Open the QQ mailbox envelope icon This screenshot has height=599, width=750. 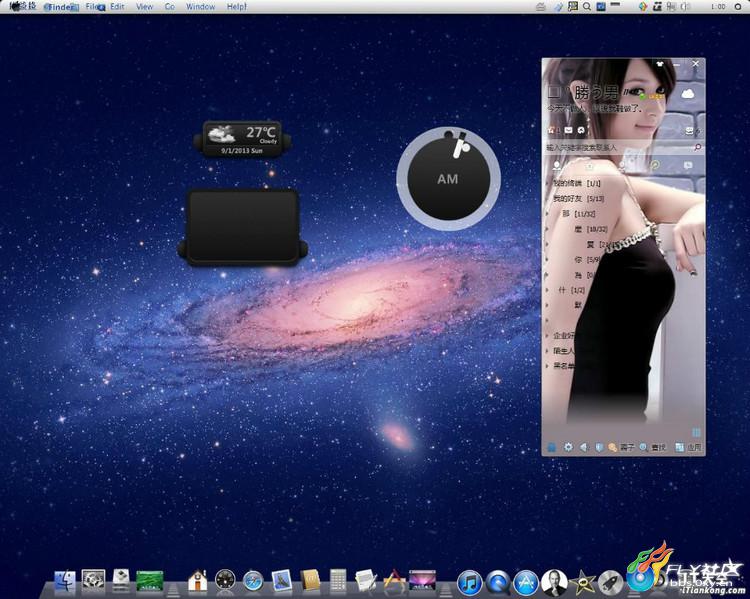coord(568,130)
